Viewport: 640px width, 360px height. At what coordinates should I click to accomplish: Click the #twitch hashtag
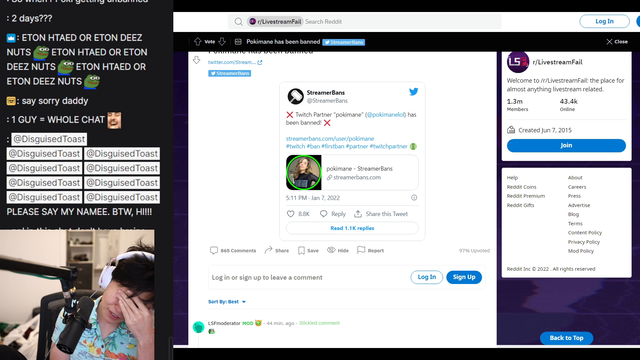pos(295,147)
